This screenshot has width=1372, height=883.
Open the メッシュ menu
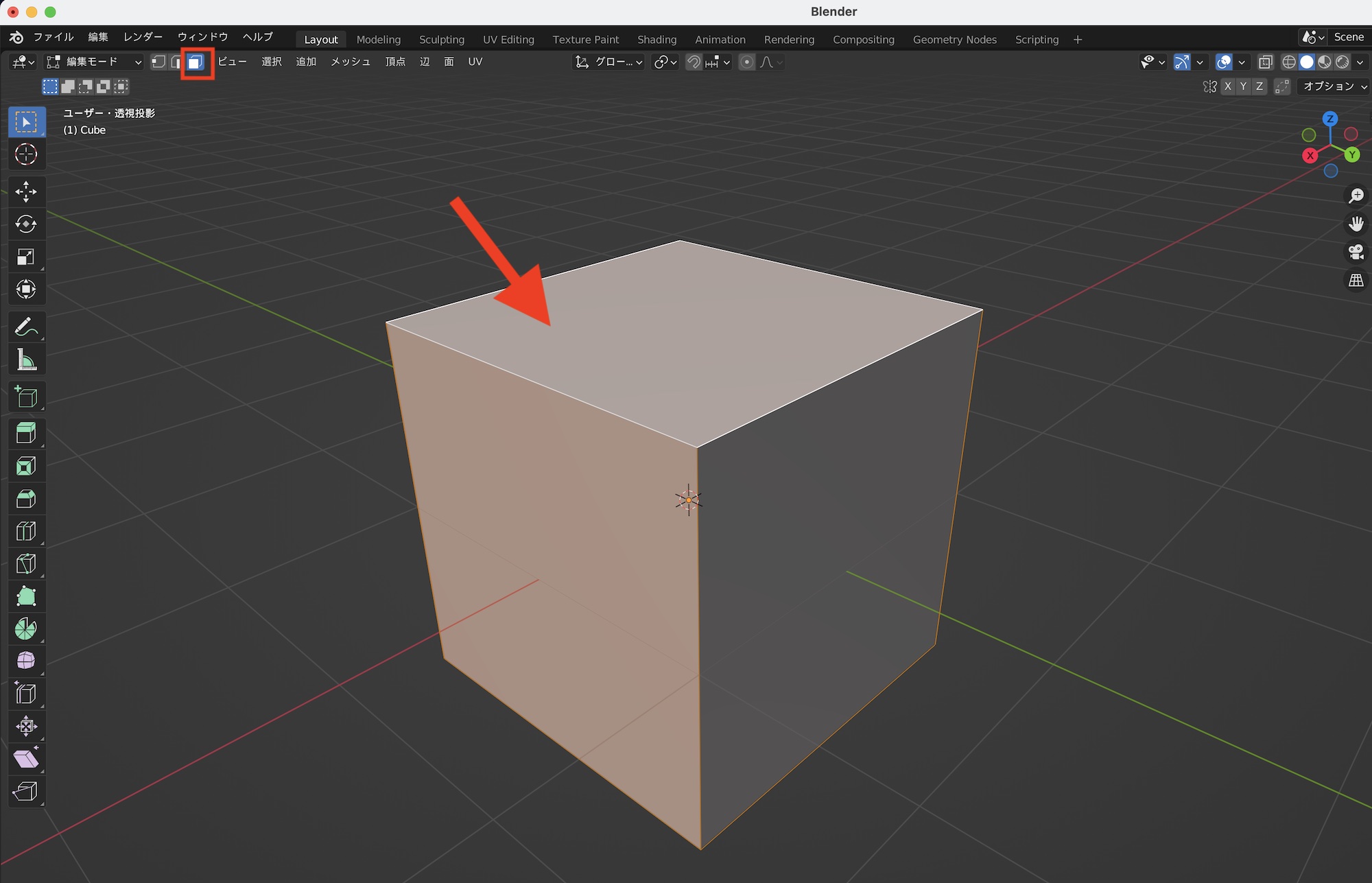coord(350,62)
